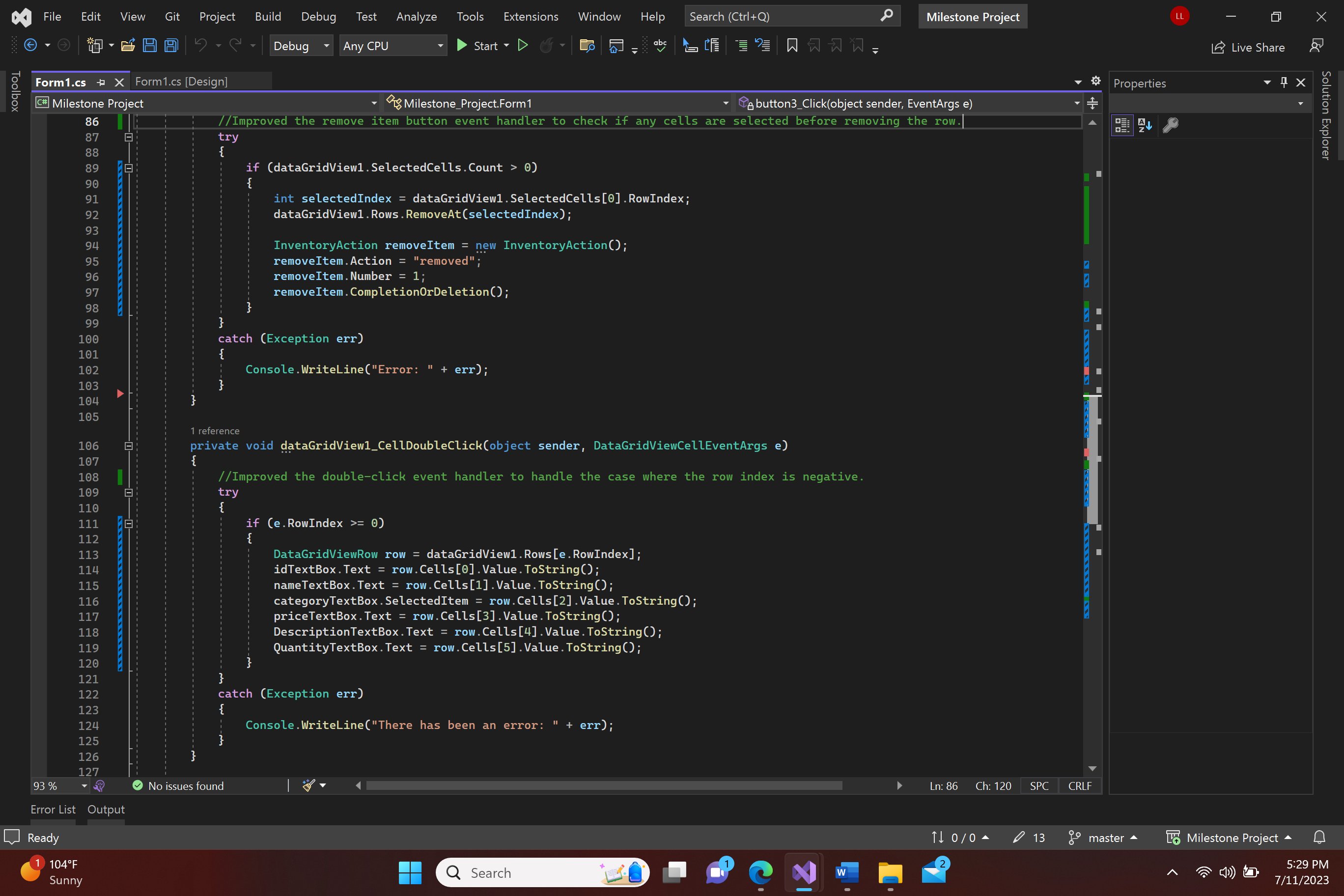Click the vertical scrollbar down arrow
The width and height of the screenshot is (1344, 896).
click(1092, 769)
